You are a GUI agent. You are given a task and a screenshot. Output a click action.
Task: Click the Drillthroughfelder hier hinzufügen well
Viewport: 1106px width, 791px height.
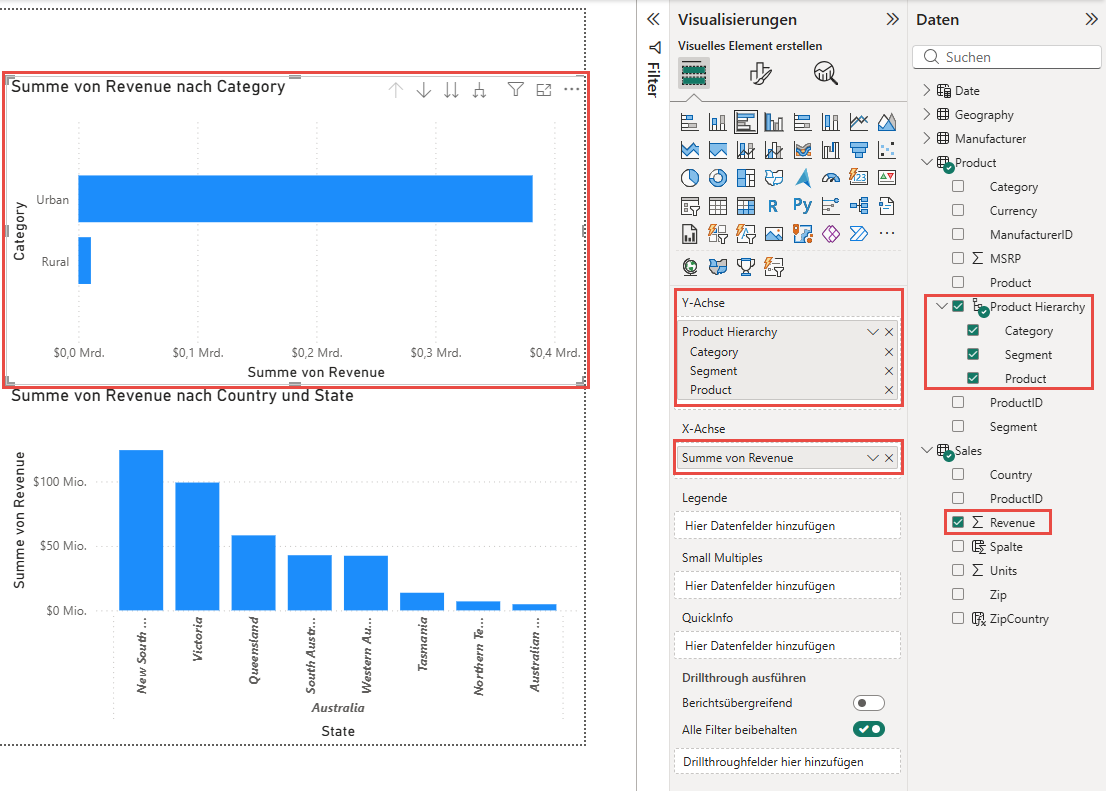(787, 761)
